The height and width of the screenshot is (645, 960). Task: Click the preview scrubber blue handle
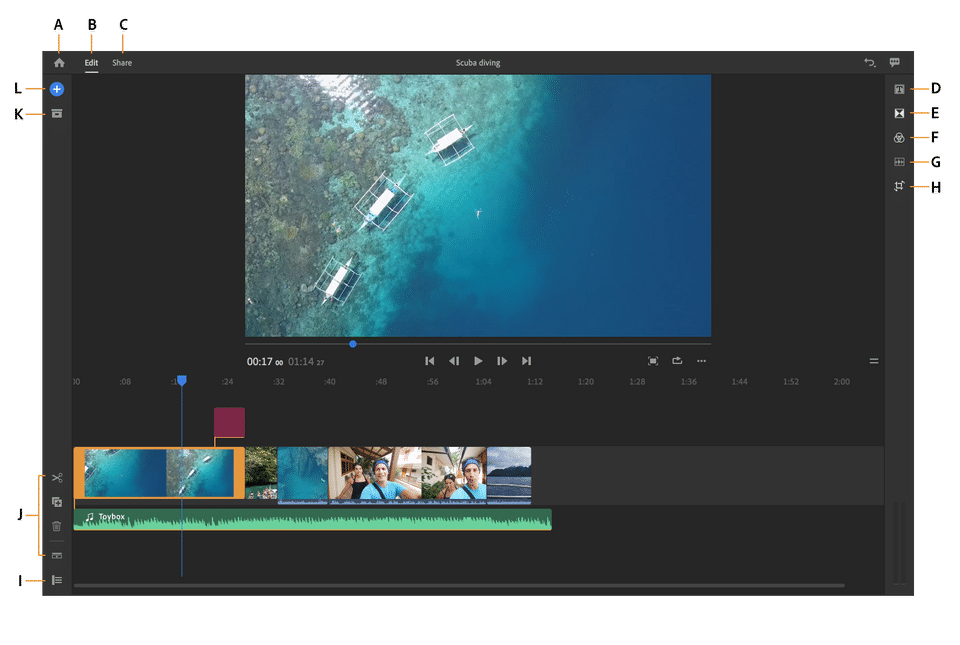point(353,344)
